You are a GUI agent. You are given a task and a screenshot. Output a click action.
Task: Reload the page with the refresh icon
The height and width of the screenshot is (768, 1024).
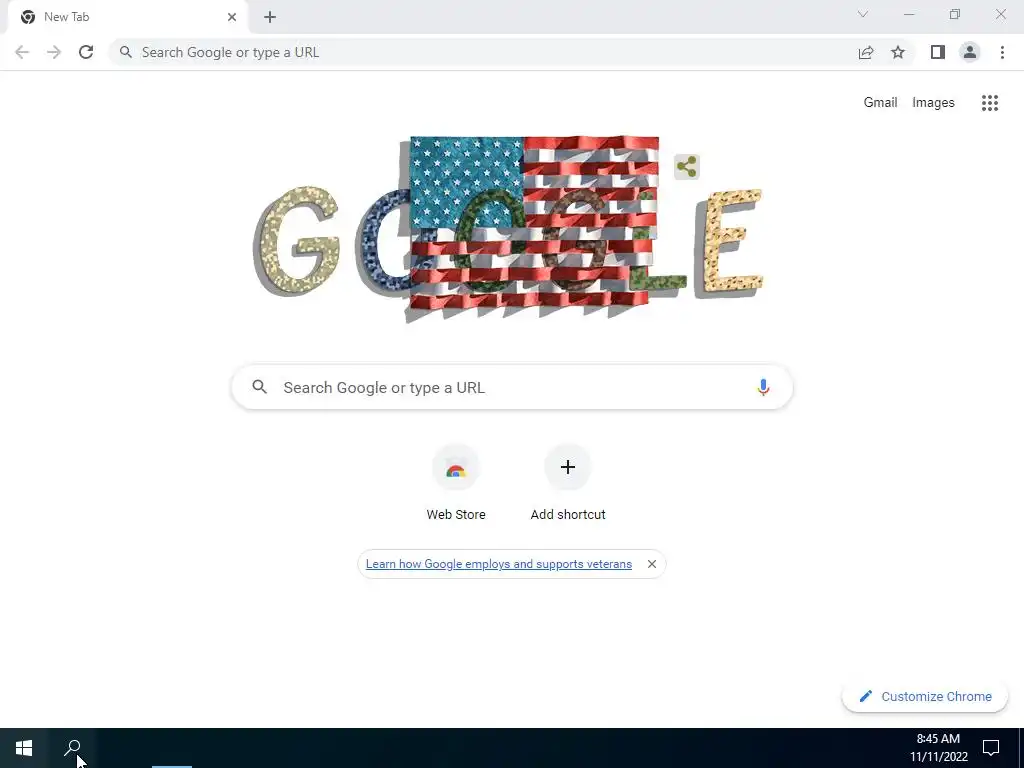click(86, 52)
